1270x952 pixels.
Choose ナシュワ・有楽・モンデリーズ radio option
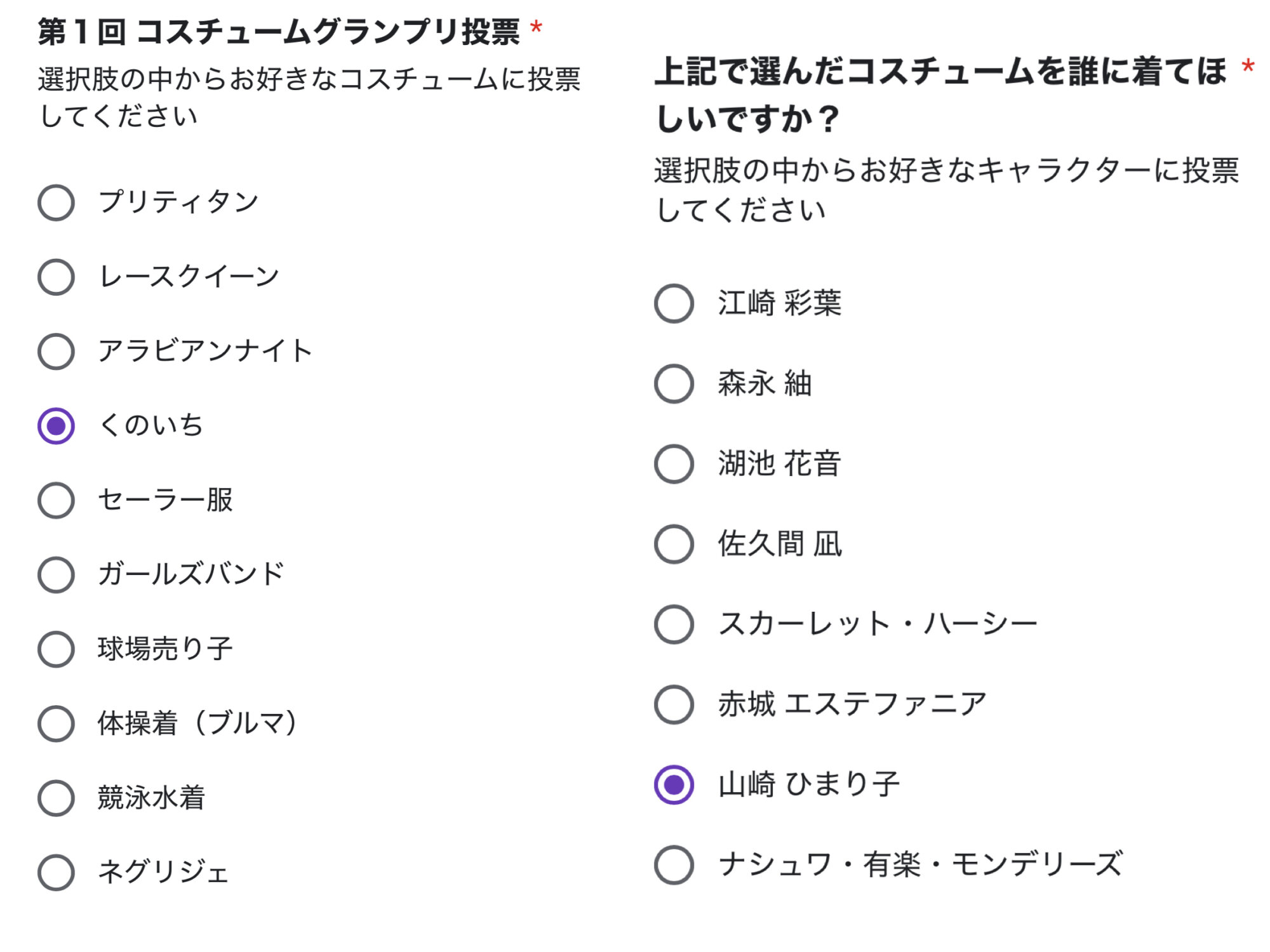tap(674, 864)
